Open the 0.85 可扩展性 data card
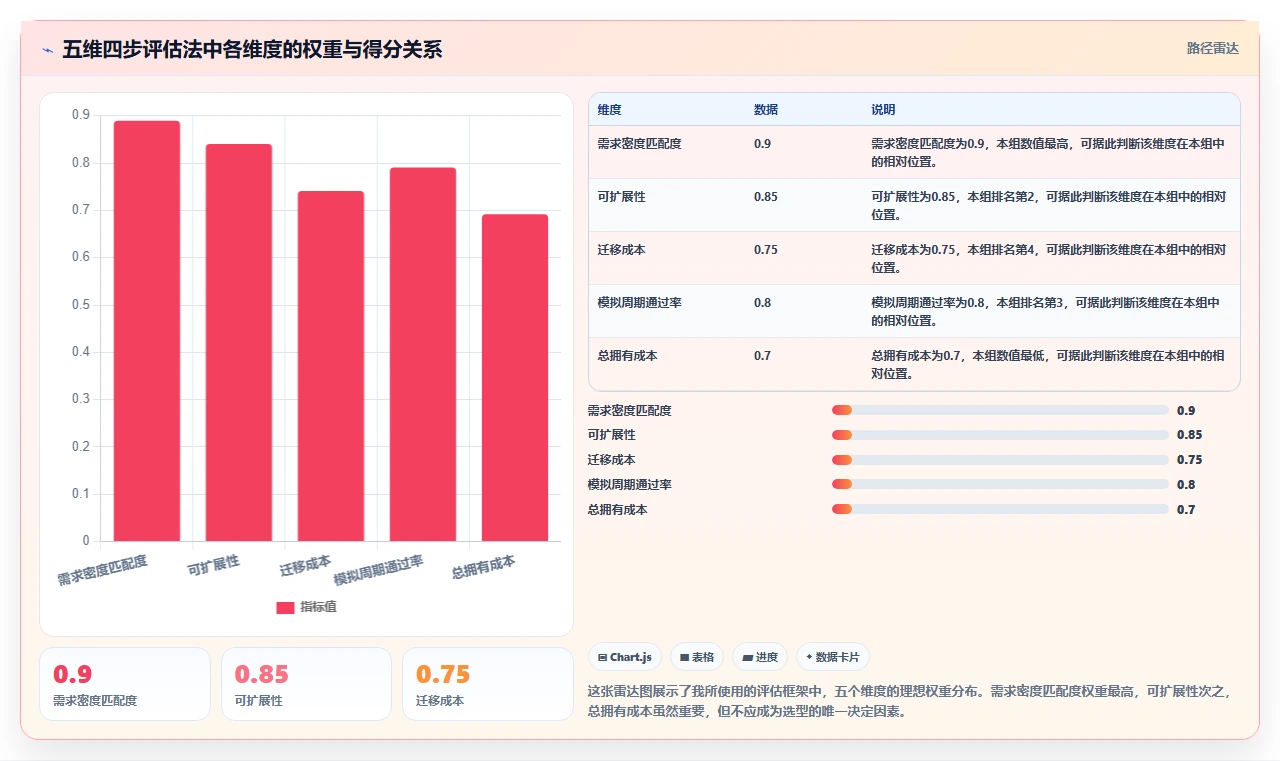Viewport: 1280px width, 761px height. pyautogui.click(x=307, y=684)
